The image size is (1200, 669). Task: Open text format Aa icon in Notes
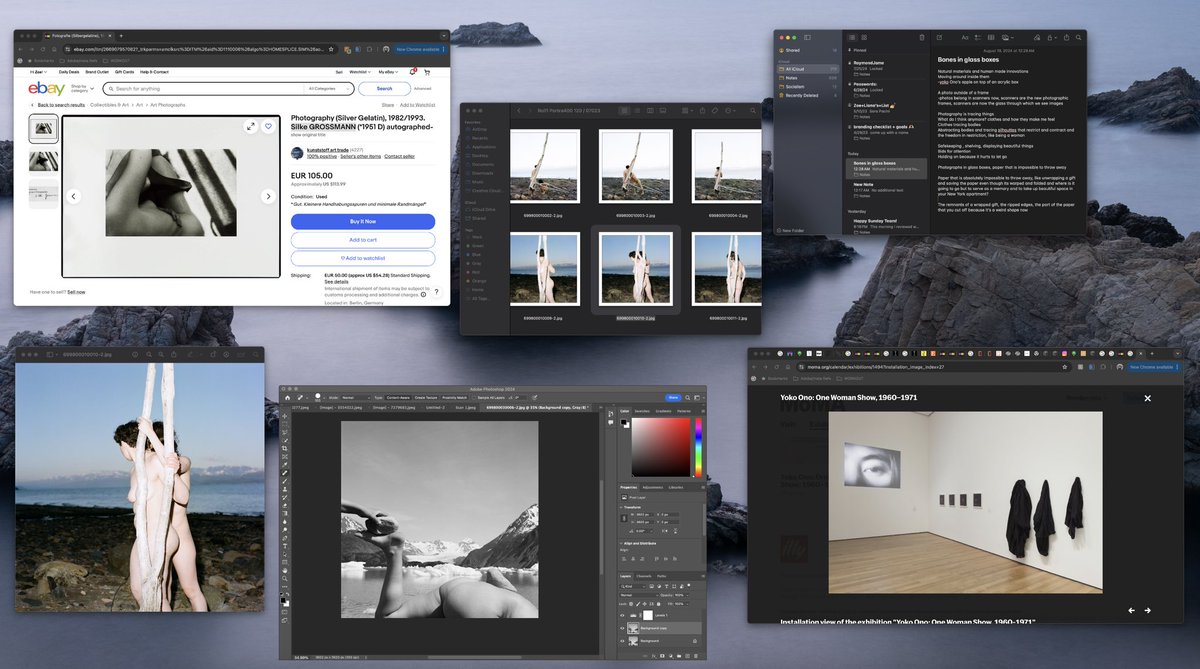965,38
